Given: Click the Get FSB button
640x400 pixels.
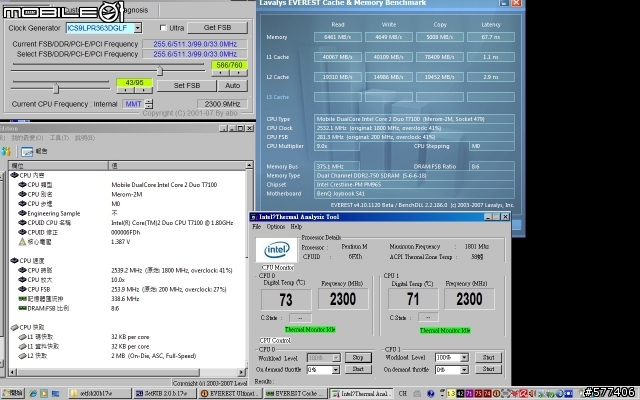Looking at the screenshot, I should [217, 27].
